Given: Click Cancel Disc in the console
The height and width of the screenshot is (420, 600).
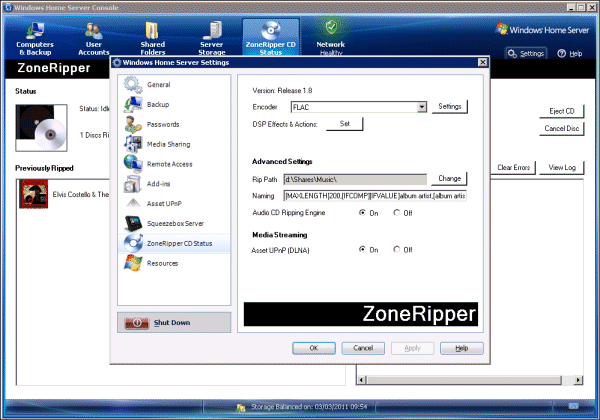Looking at the screenshot, I should [x=561, y=128].
